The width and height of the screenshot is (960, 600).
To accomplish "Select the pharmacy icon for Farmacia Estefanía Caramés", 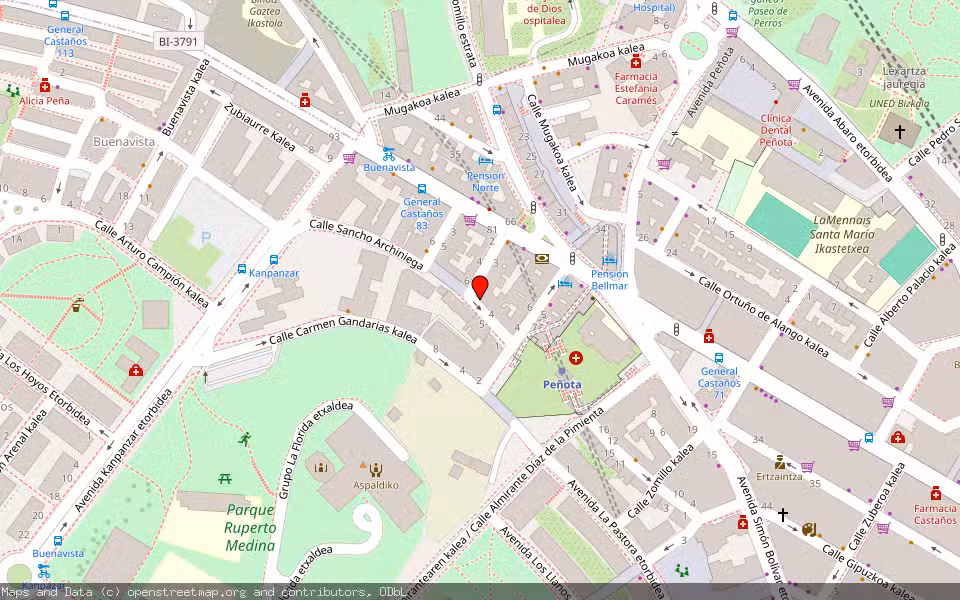I will tap(634, 63).
